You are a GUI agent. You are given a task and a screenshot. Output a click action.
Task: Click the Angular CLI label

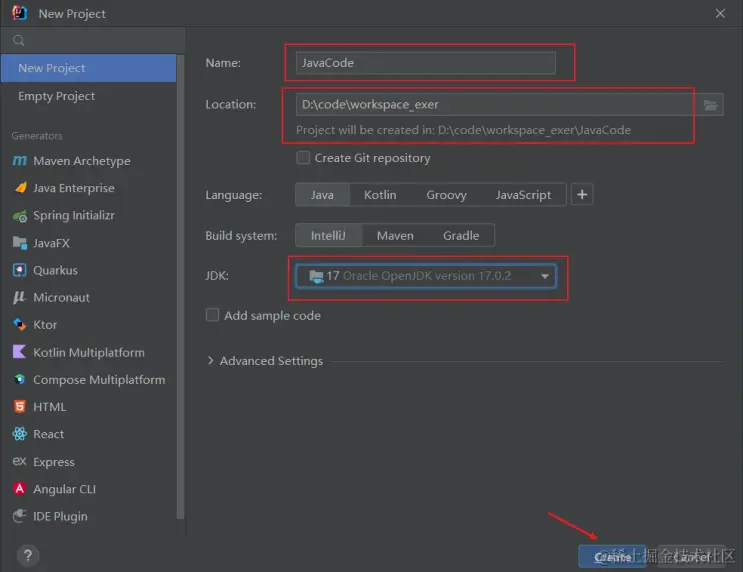tap(64, 489)
